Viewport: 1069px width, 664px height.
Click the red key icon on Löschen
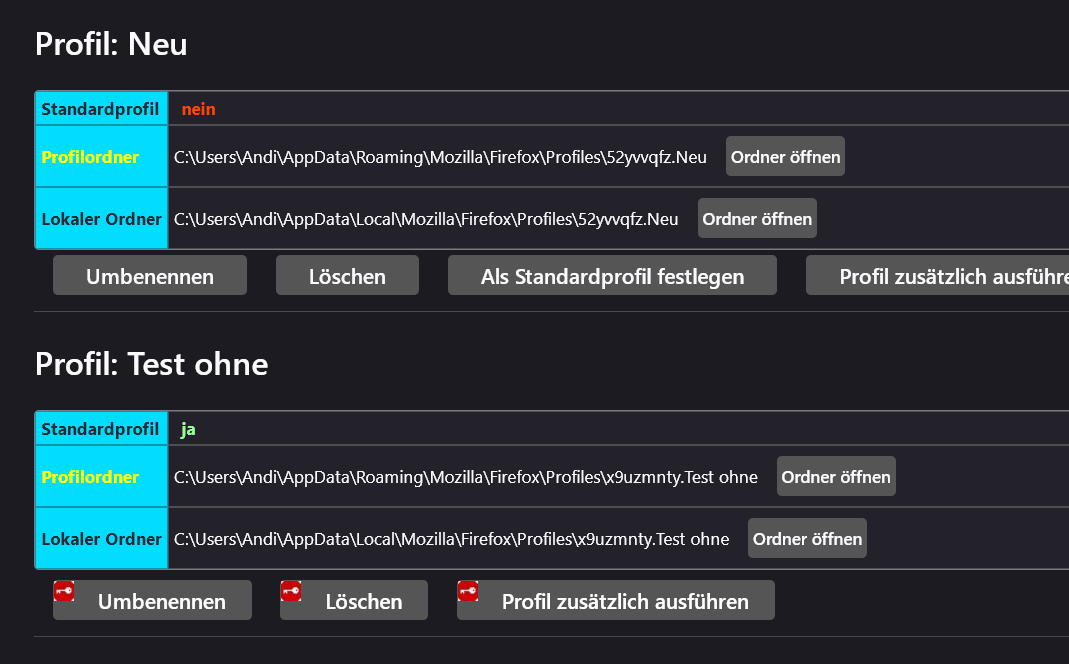coord(292,591)
